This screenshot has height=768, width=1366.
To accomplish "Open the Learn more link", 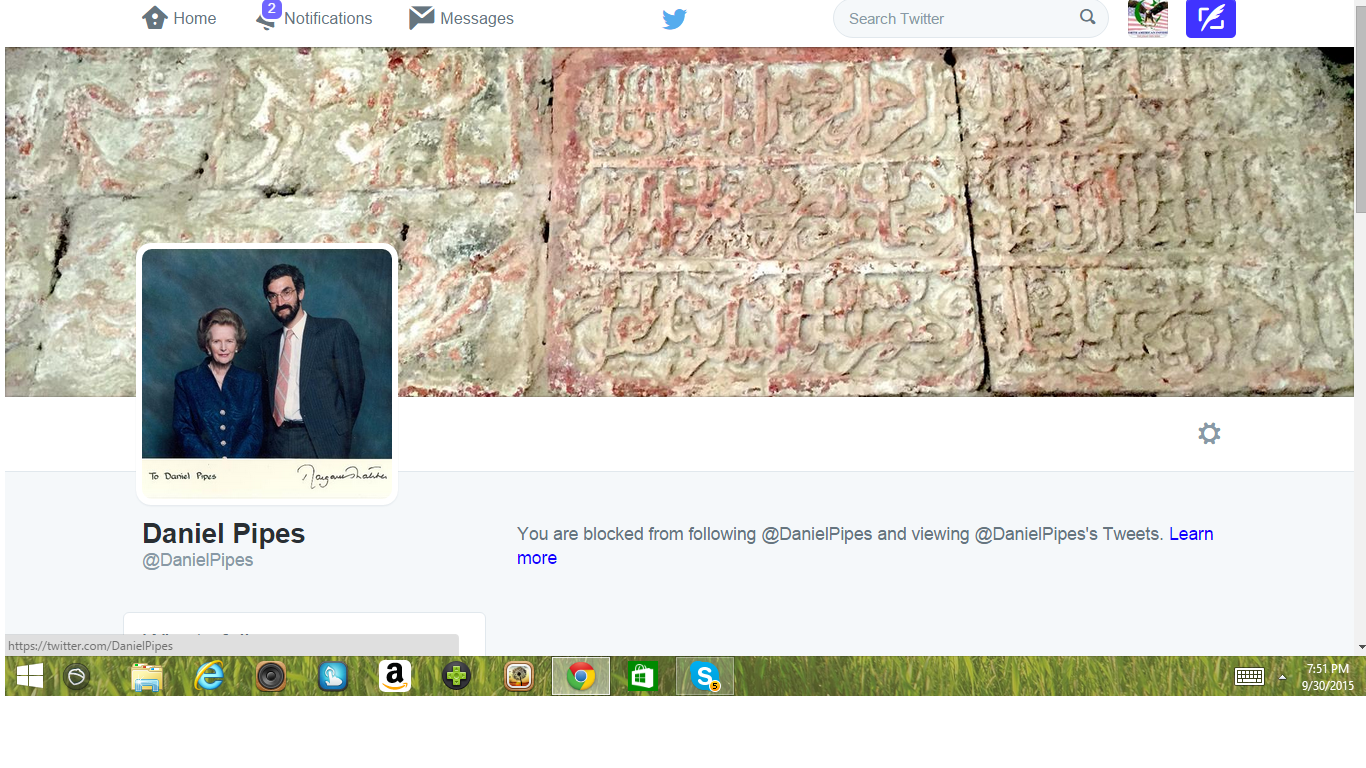I will point(1191,534).
